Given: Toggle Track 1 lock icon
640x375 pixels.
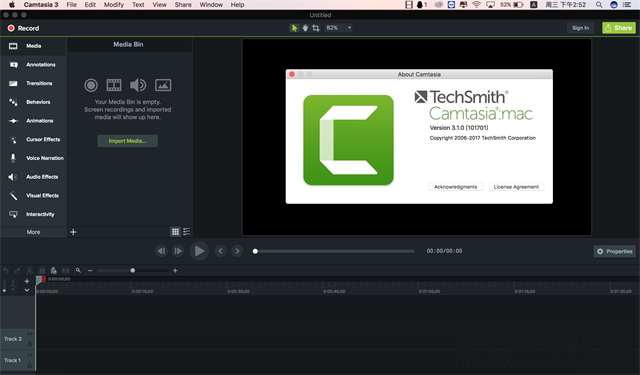Looking at the screenshot, I should click(x=30, y=365).
